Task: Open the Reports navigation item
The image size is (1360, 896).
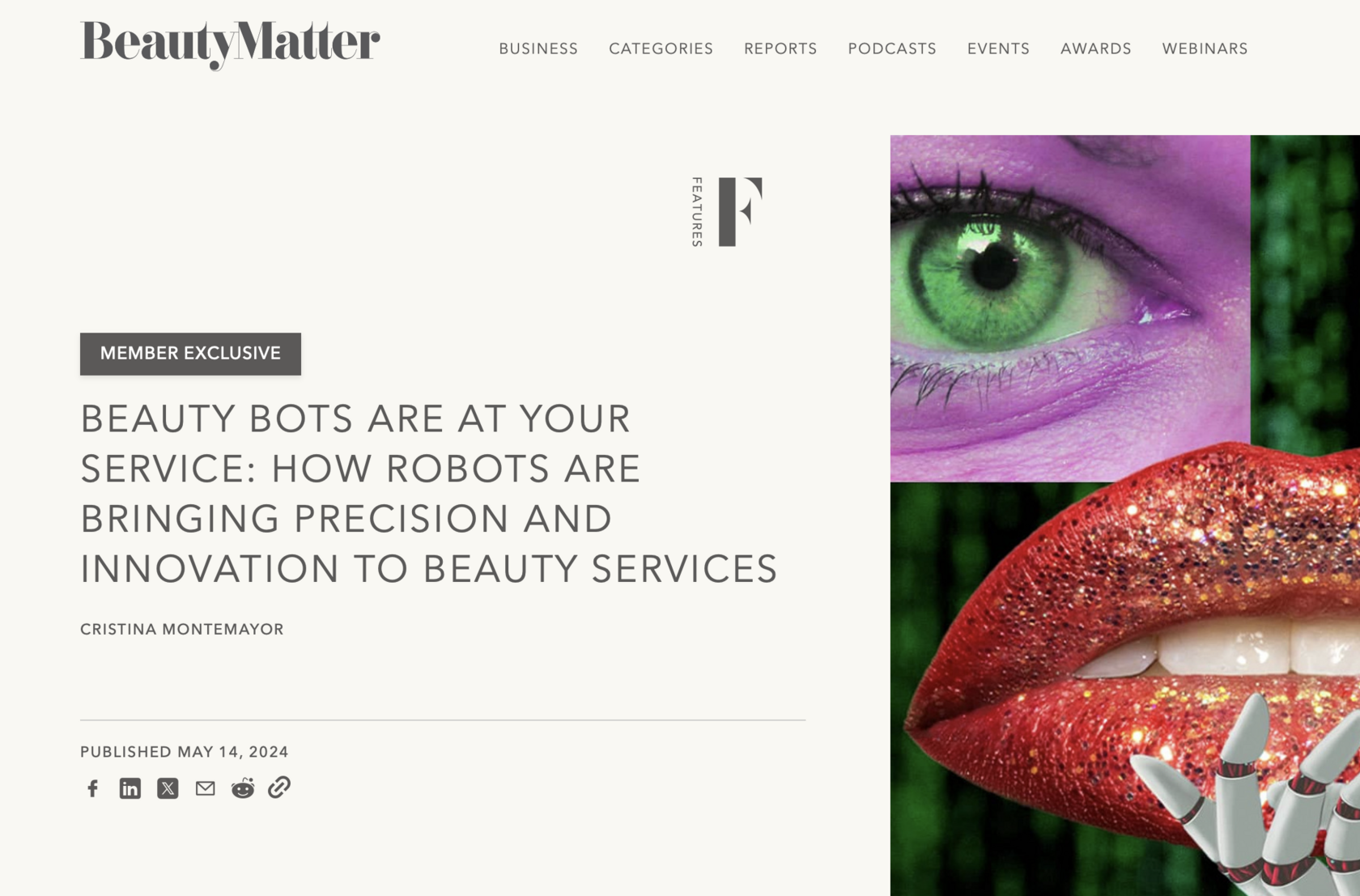Action: tap(780, 49)
